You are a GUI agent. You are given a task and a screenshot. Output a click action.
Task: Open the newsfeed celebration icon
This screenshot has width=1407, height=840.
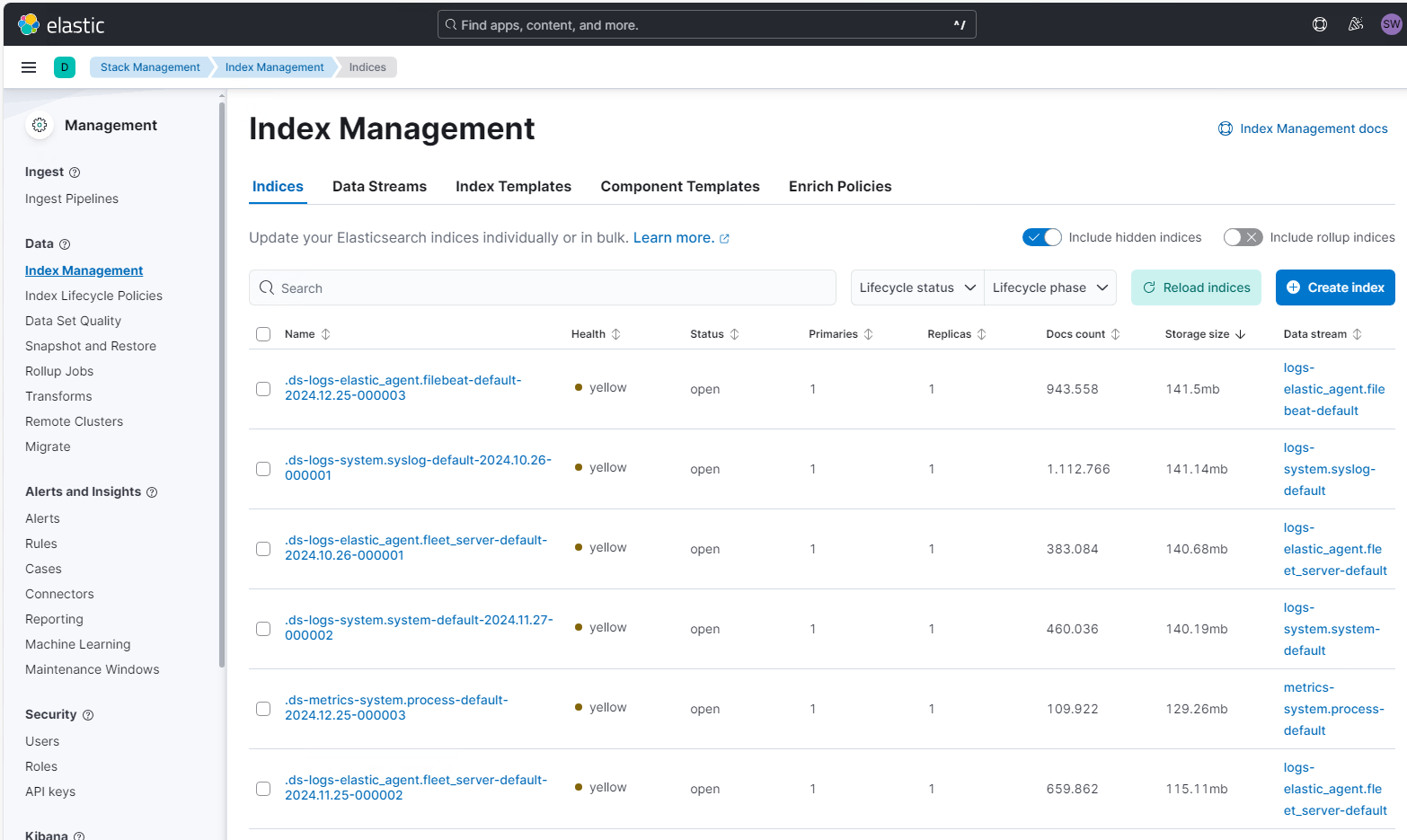[1356, 24]
